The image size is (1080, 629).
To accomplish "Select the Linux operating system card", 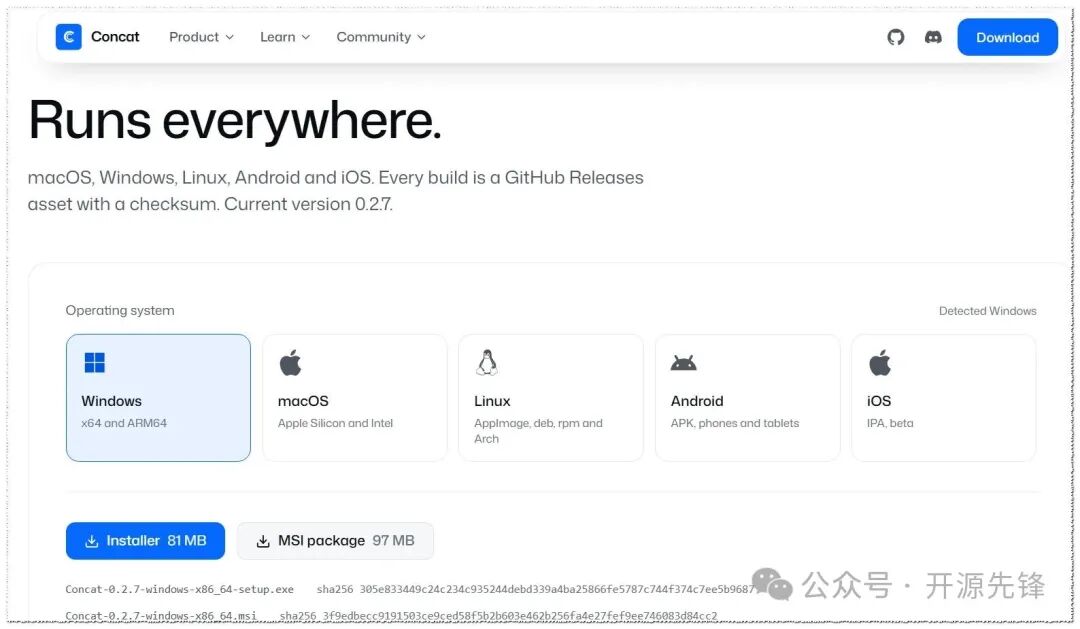I will point(551,398).
